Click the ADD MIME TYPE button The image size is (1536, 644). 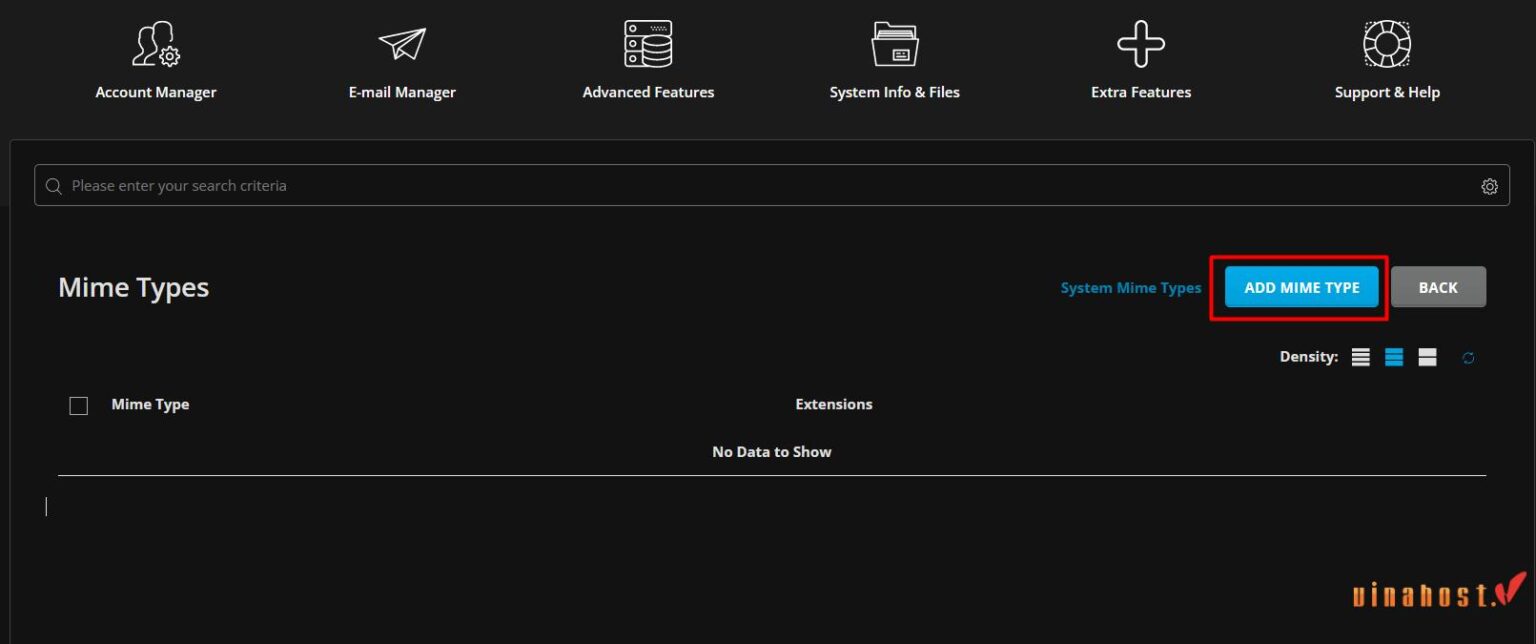click(x=1300, y=287)
